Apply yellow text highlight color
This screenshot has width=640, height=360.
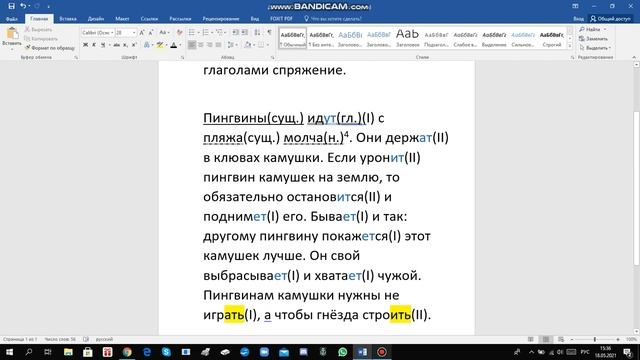tap(160, 45)
